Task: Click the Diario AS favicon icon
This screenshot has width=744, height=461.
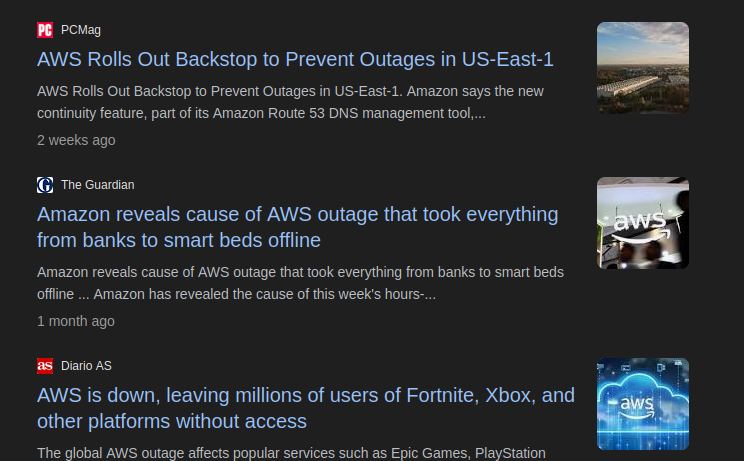Action: 45,366
